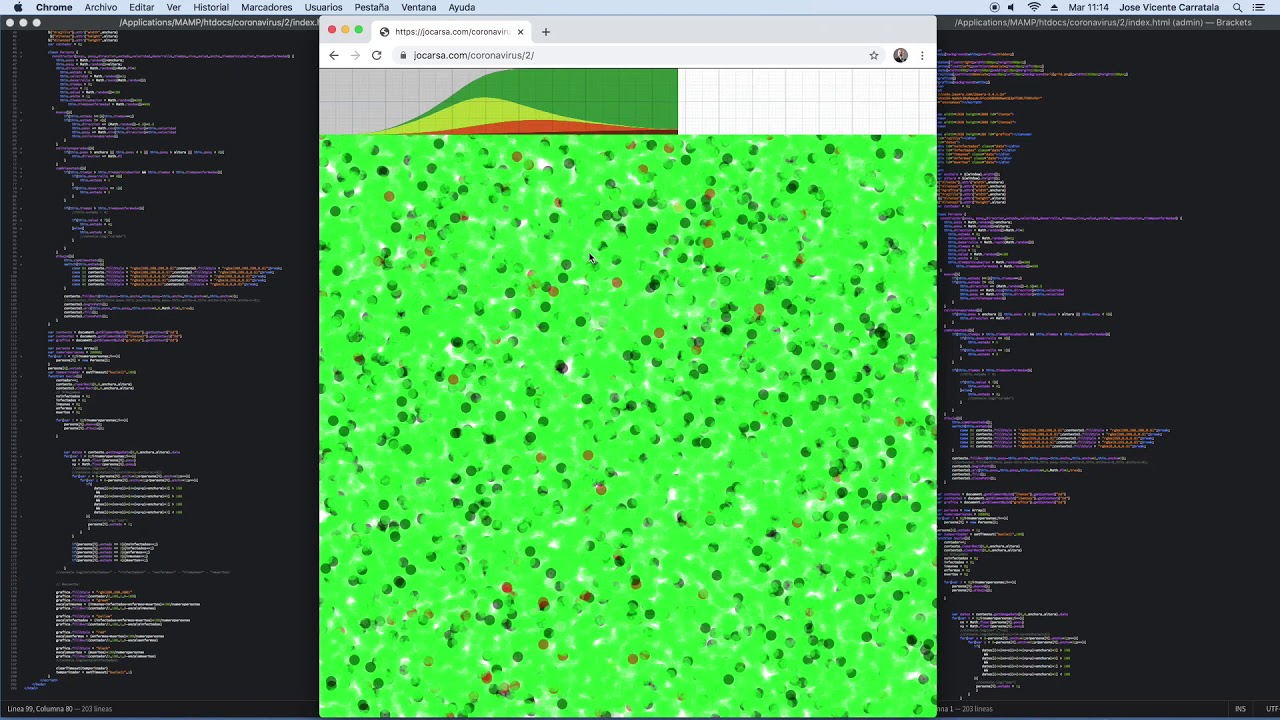The image size is (1280, 720).
Task: Click the browser back arrow
Action: 334,55
